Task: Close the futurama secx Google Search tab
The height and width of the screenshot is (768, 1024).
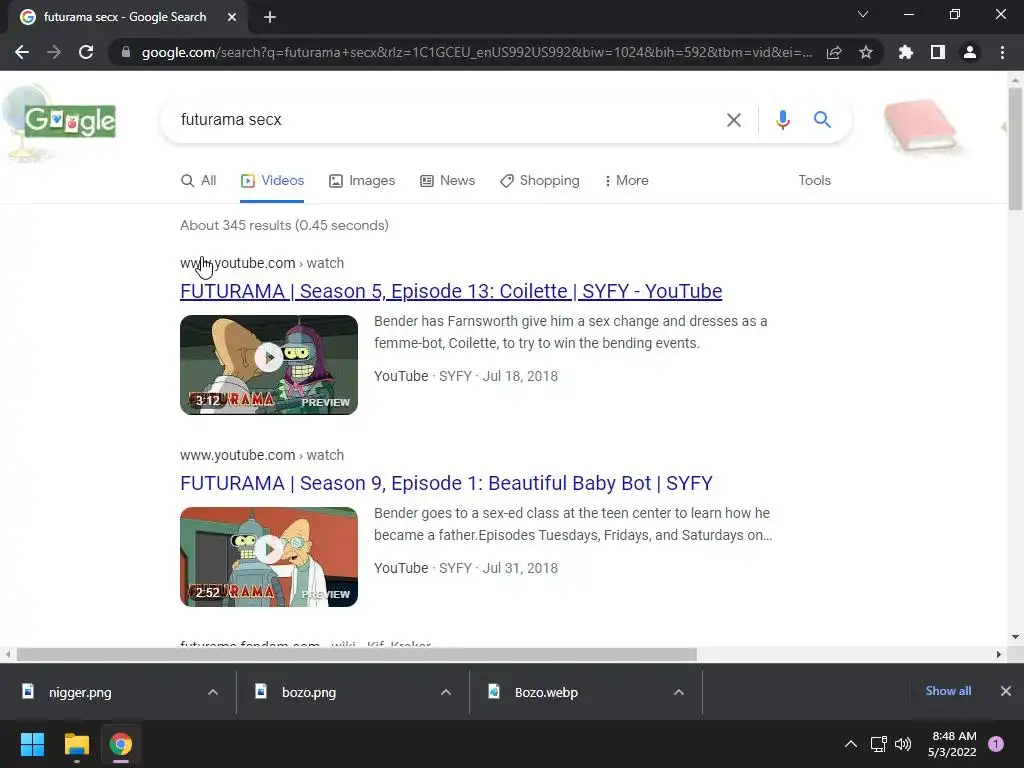Action: tap(232, 17)
